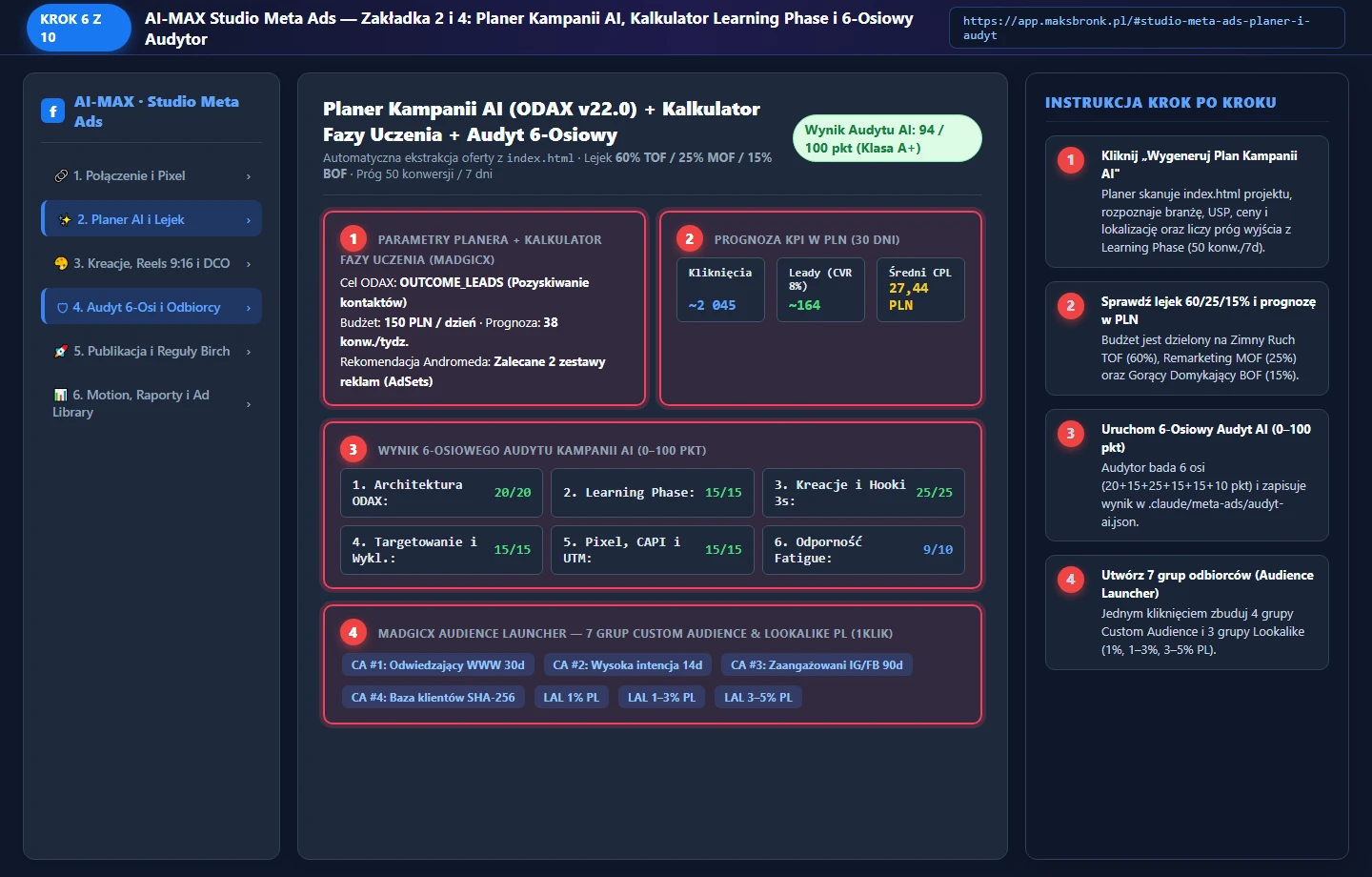Click the Utwórz 7 grup odbiorców instruction heading
This screenshot has height=877, width=1372.
pyautogui.click(x=1207, y=584)
